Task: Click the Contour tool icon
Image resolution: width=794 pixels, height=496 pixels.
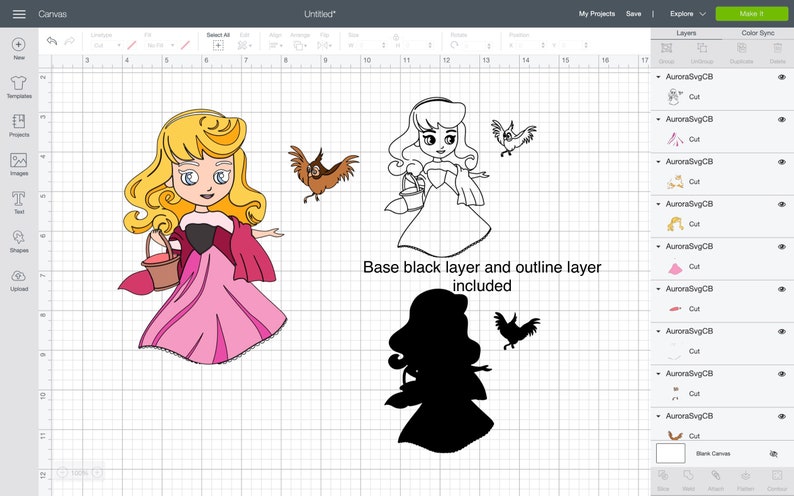Action: [x=777, y=475]
